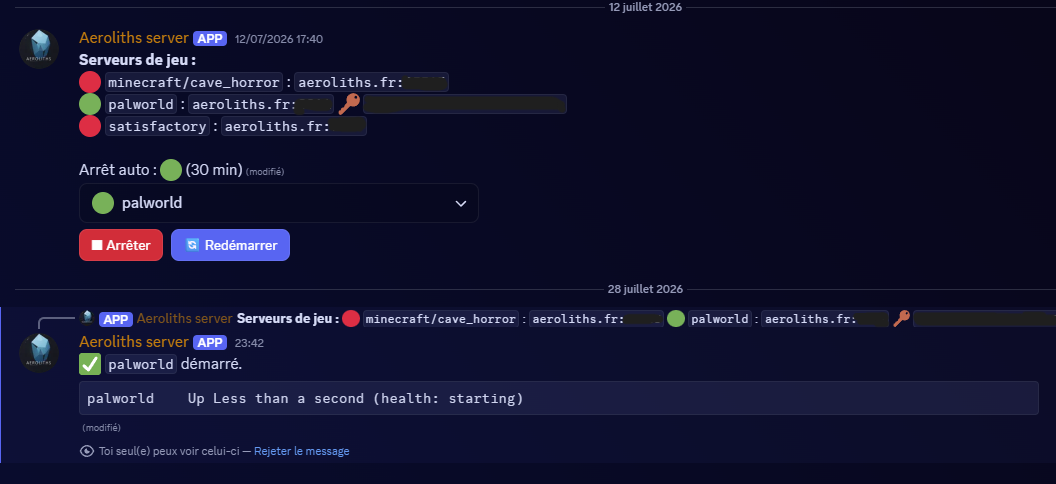Click the aeroliths.fr address next to minecraft/cave_horror

click(x=371, y=83)
